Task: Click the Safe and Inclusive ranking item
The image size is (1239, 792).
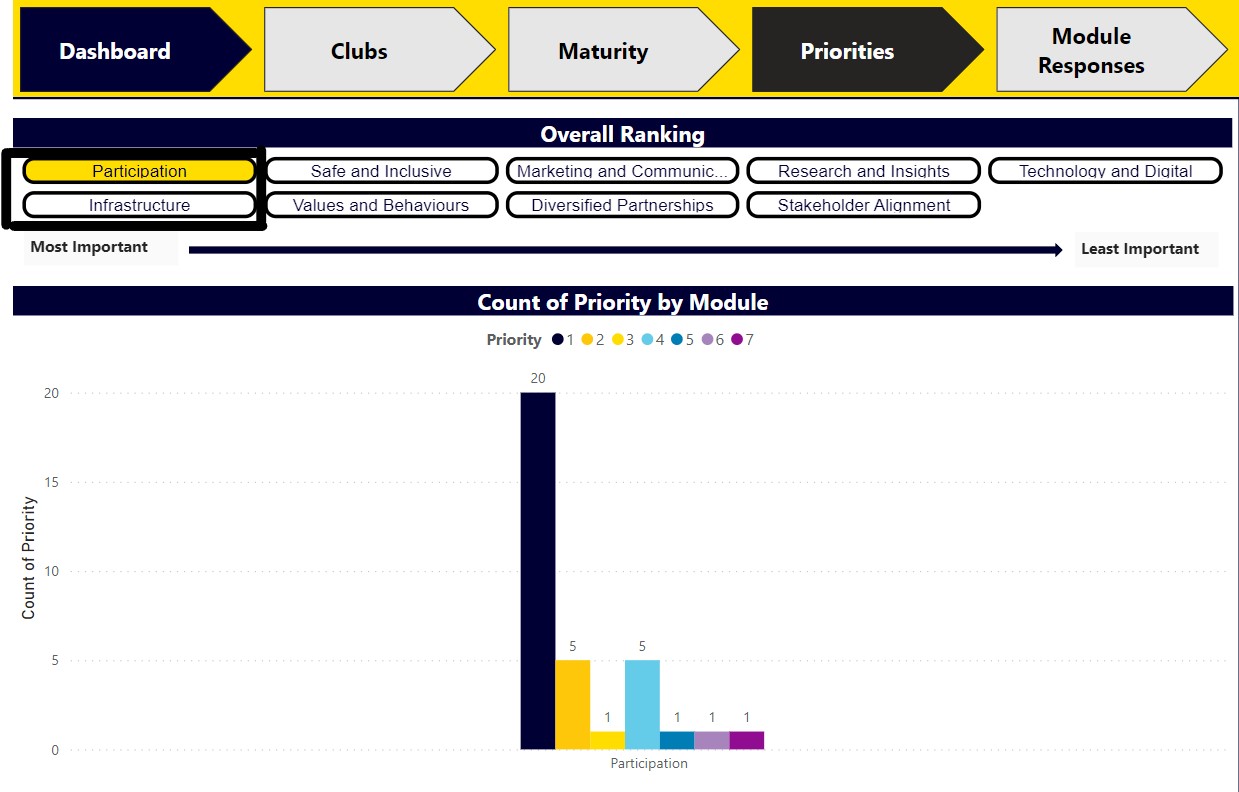Action: pos(380,171)
